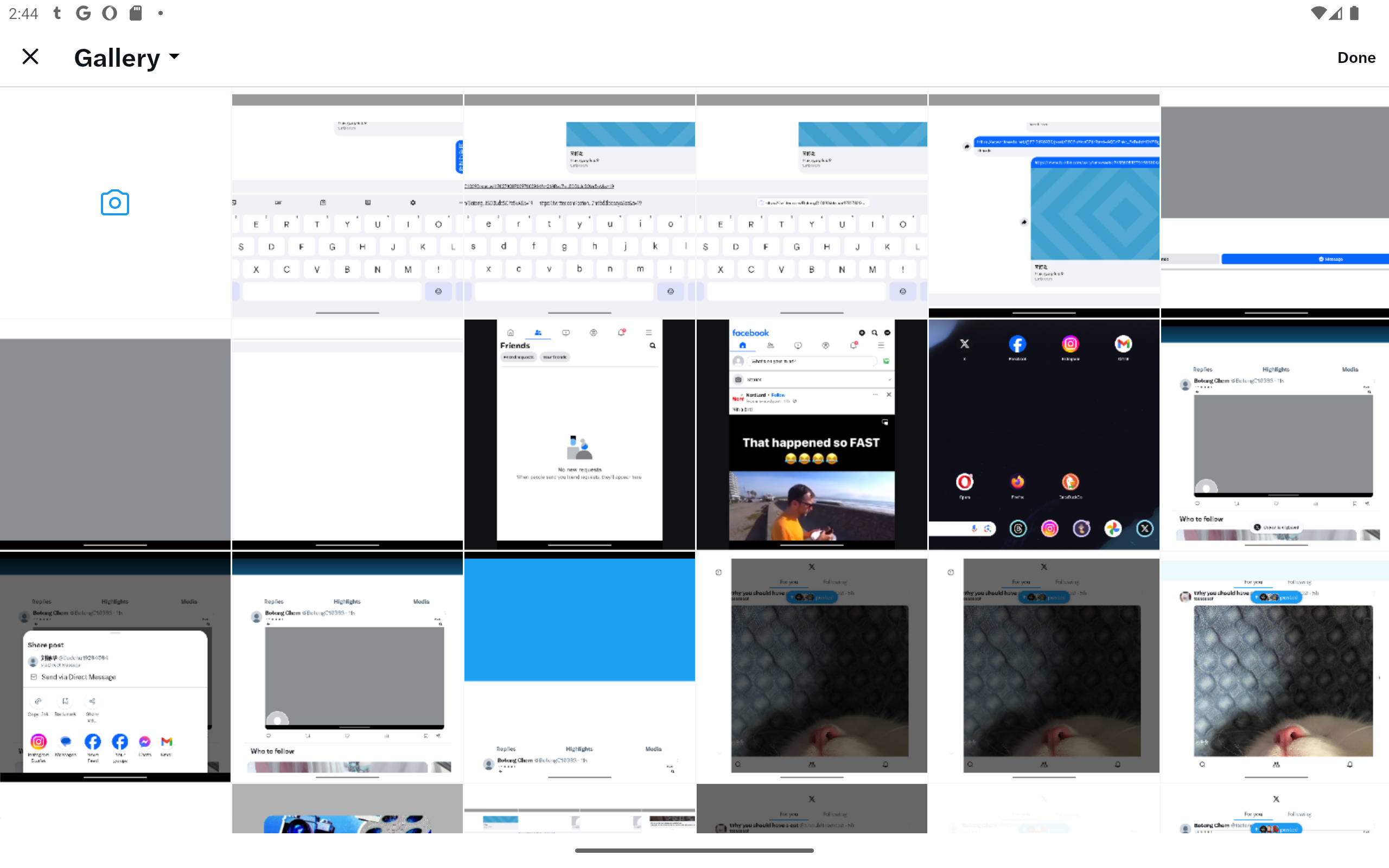
Task: Open the Google notification icon in status bar
Action: [x=83, y=12]
